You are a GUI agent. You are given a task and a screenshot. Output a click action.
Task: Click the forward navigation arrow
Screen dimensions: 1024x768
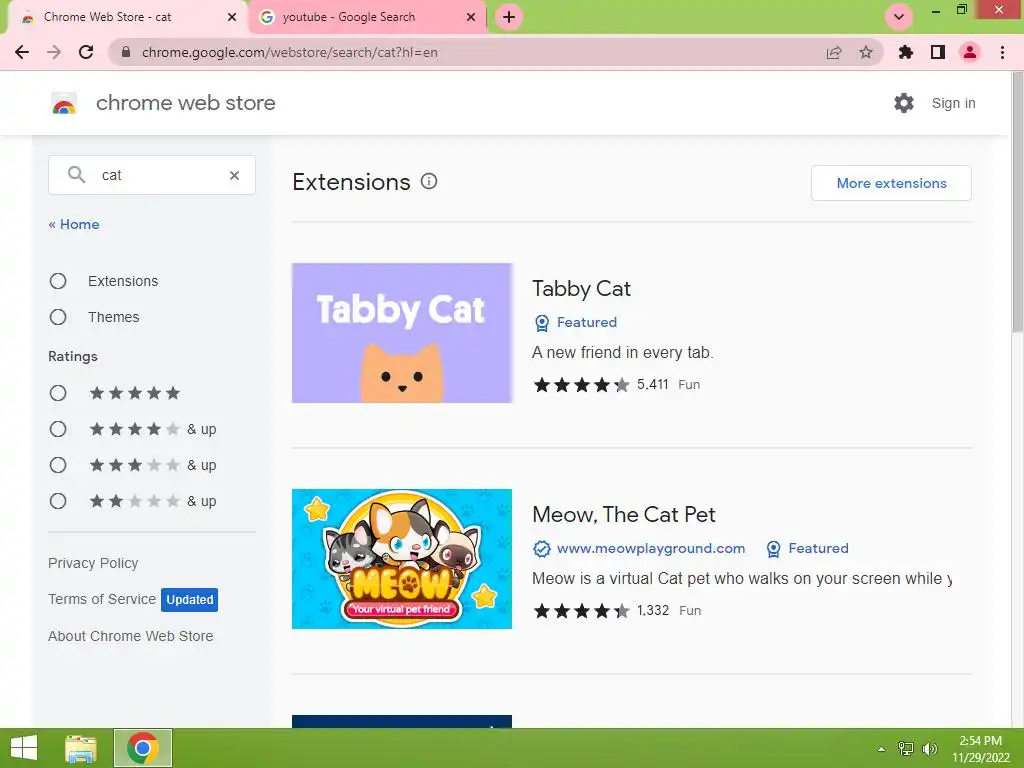54,52
